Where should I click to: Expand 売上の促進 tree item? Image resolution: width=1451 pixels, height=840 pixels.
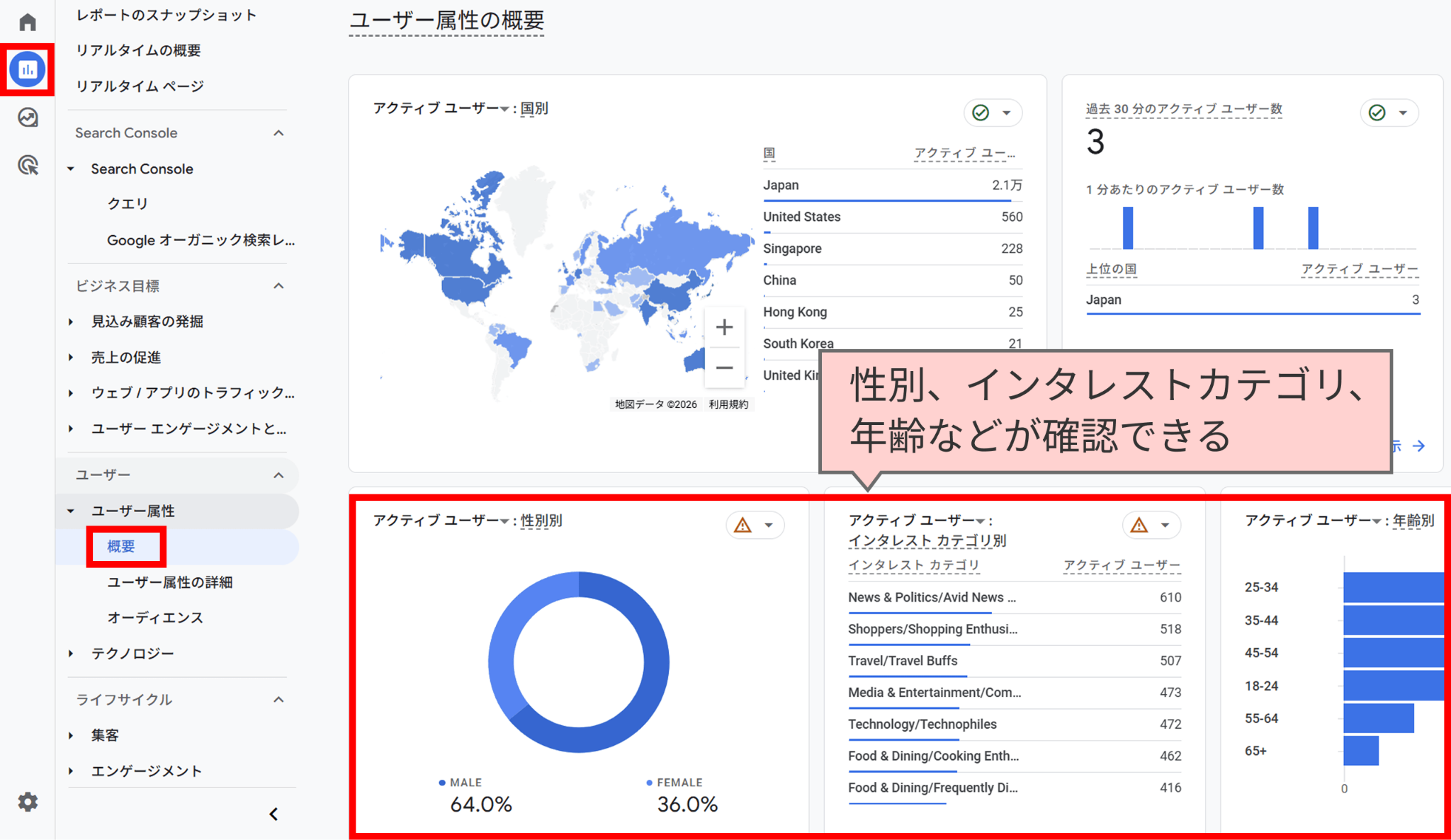pyautogui.click(x=71, y=357)
